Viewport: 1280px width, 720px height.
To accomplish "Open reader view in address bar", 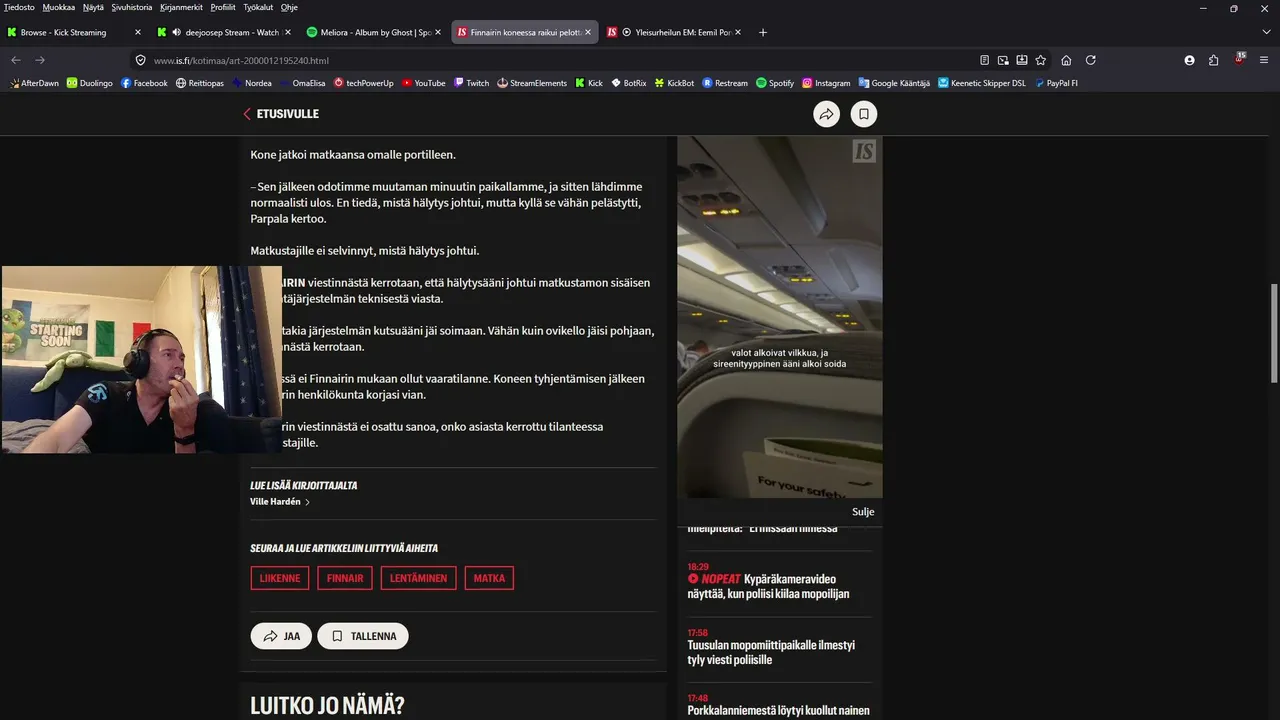I will (985, 60).
